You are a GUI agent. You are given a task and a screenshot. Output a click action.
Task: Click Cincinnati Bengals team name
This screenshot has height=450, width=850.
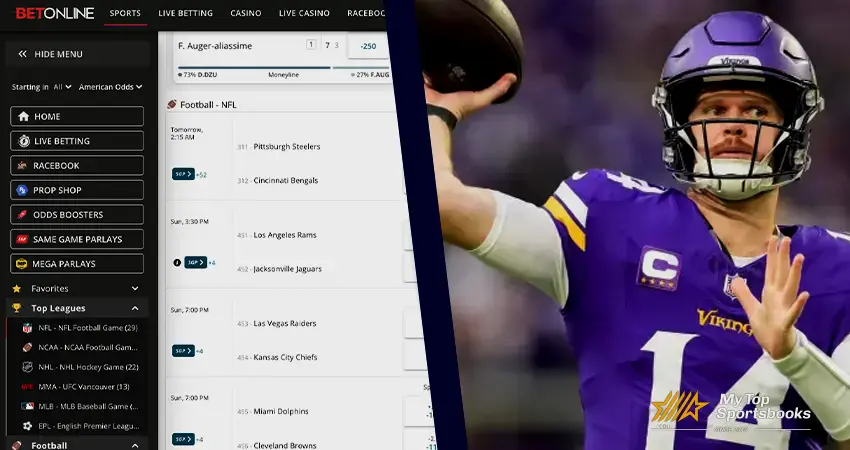pyautogui.click(x=286, y=181)
